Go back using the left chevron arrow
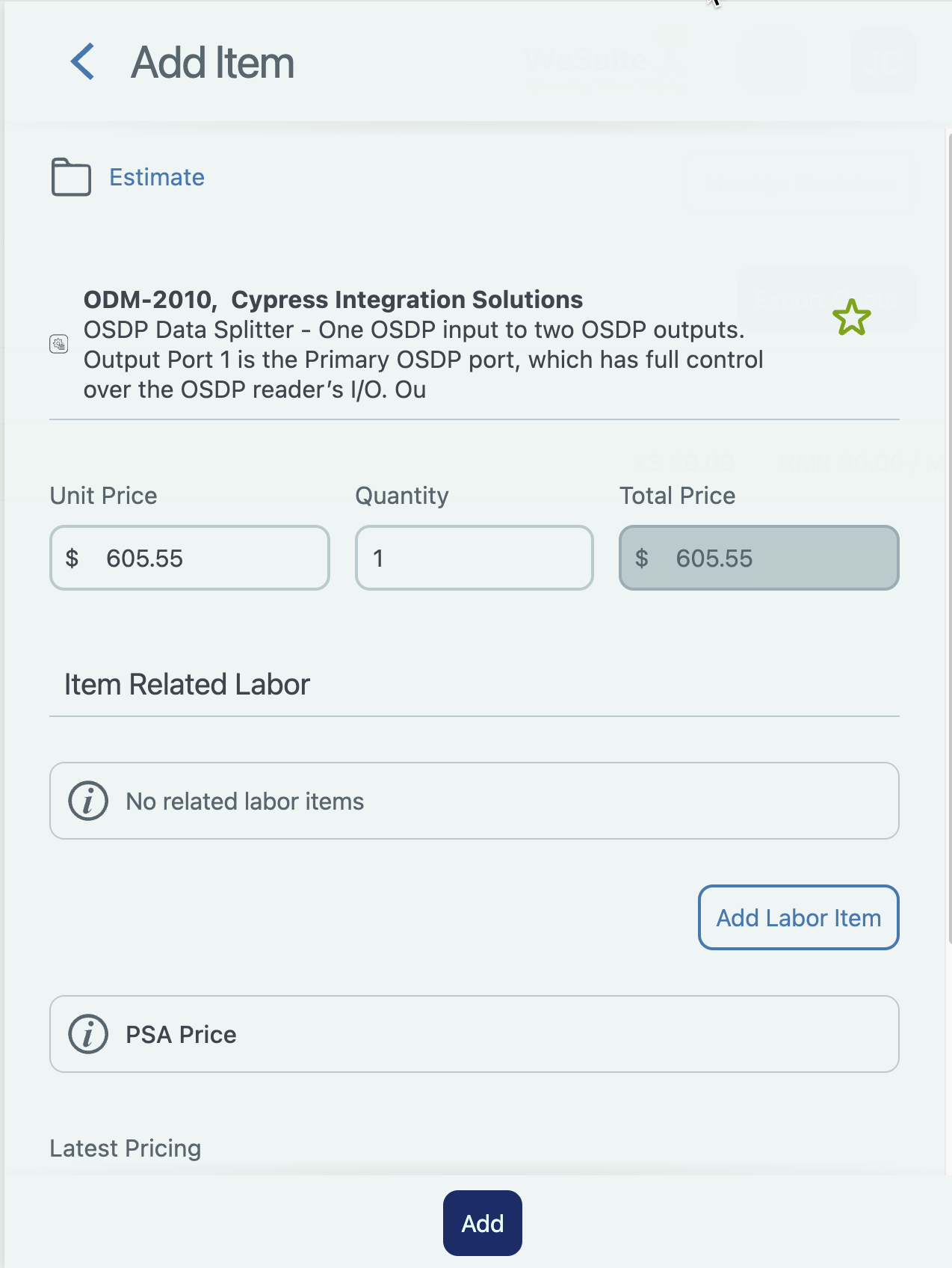 tap(83, 61)
